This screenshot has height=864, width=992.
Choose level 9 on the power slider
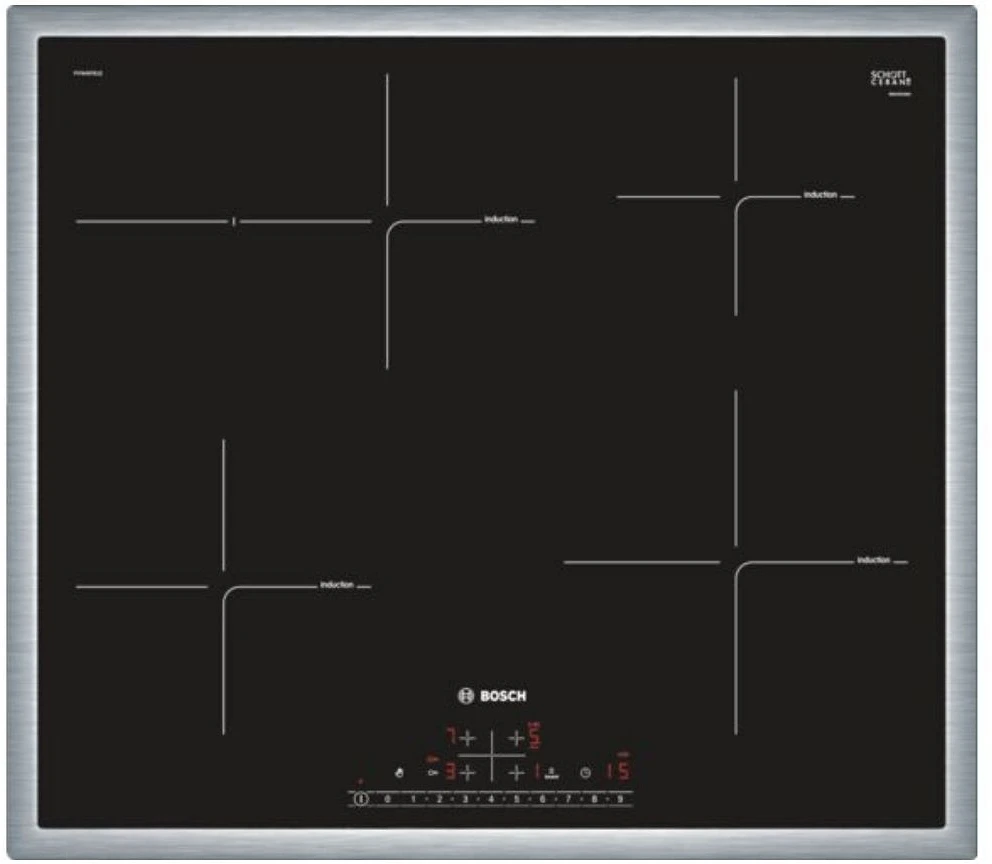620,799
